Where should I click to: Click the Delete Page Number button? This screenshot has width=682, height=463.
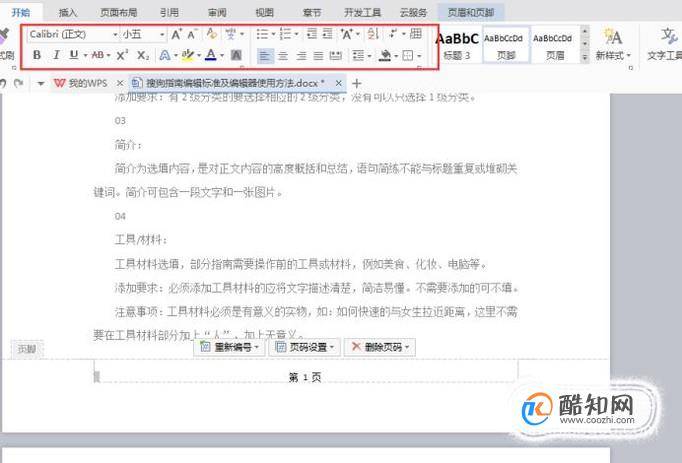point(380,347)
